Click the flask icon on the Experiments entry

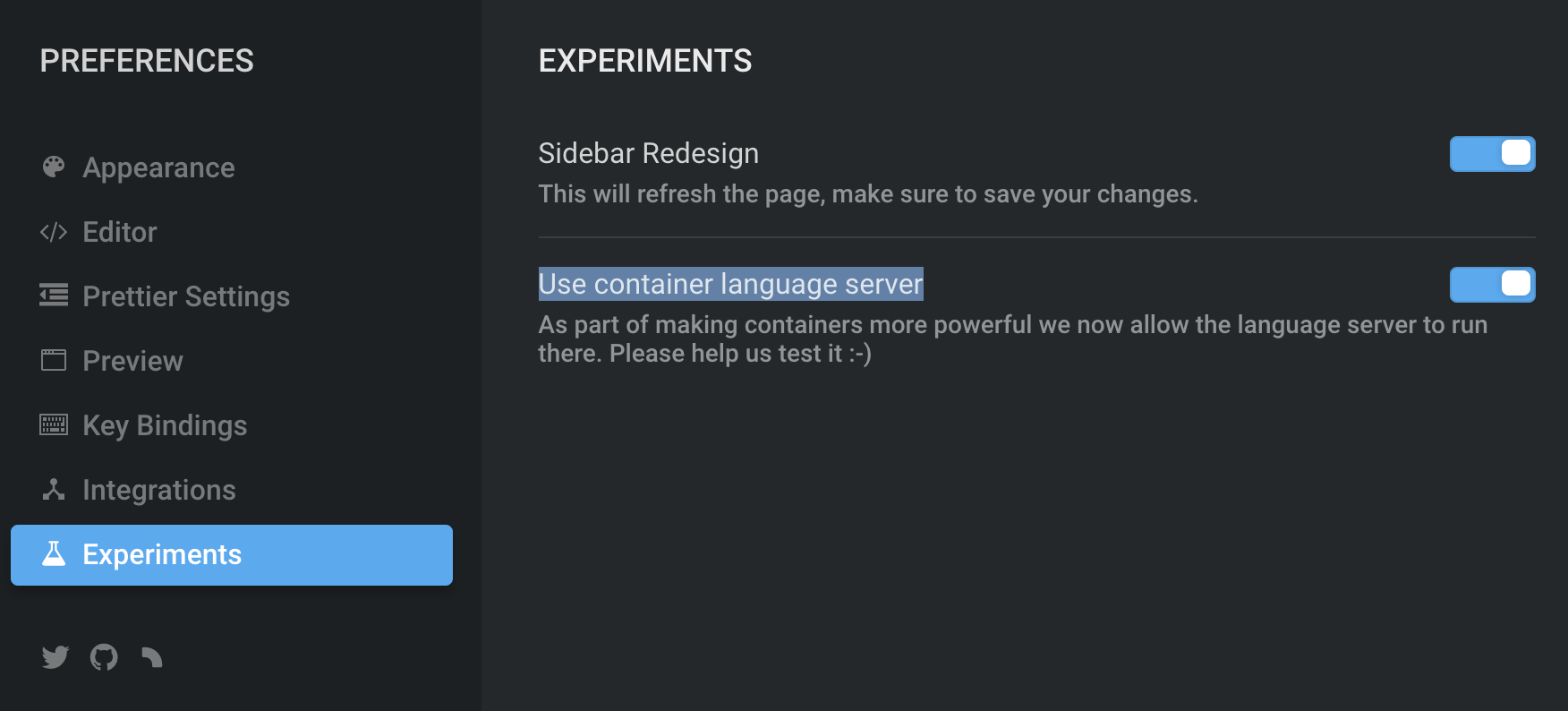pos(54,554)
